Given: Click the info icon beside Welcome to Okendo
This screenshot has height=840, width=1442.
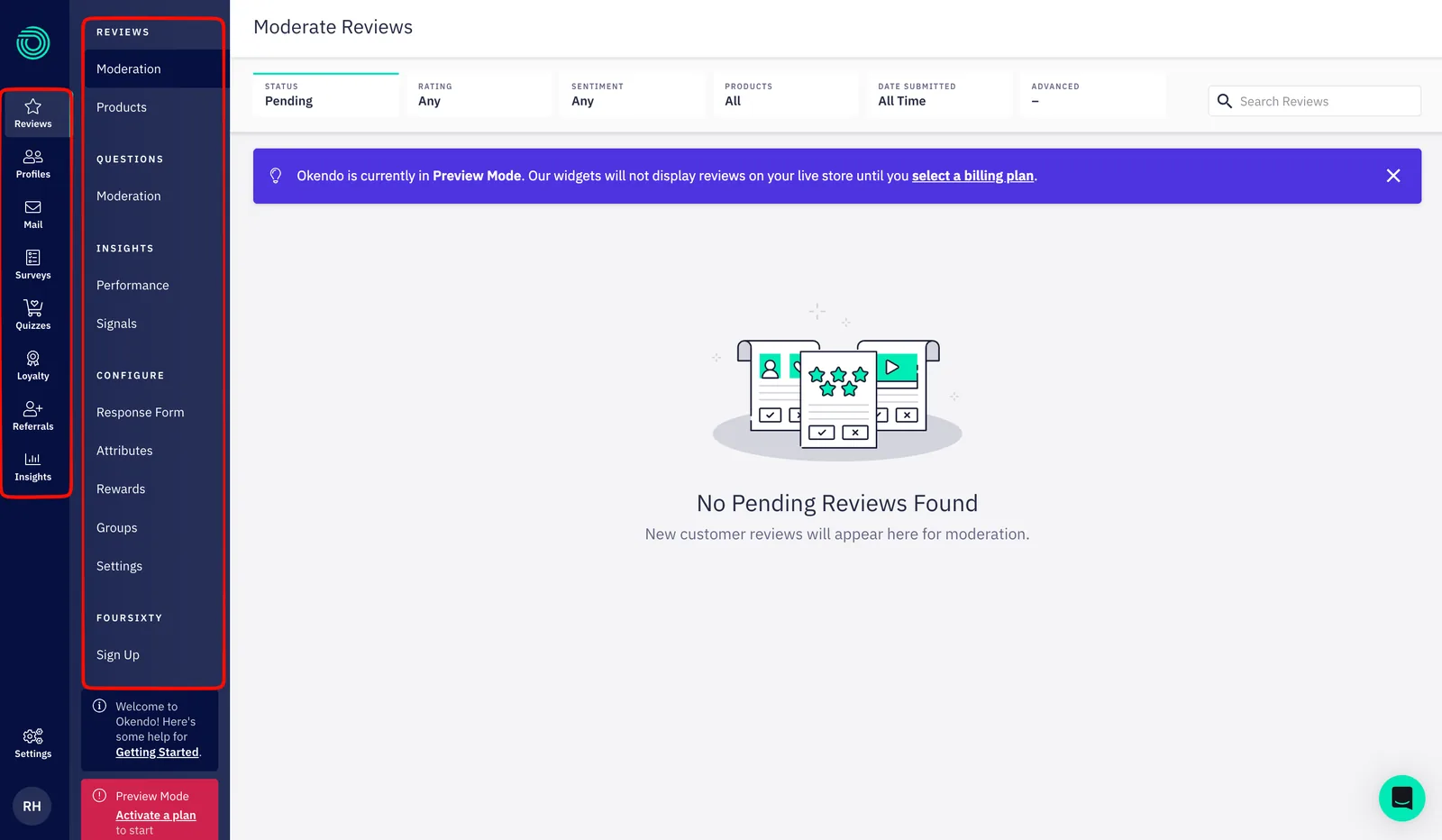Looking at the screenshot, I should [99, 706].
